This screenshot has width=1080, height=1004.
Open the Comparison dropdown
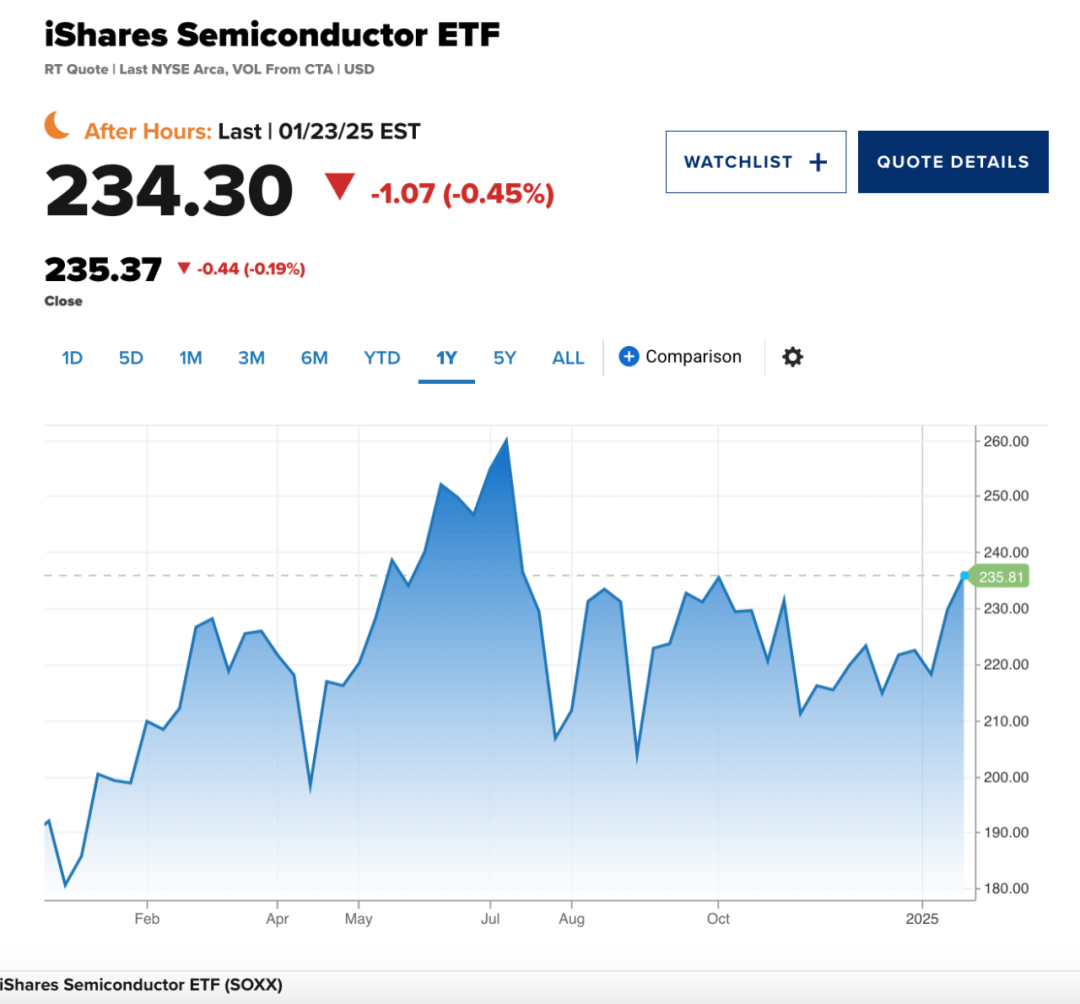[692, 356]
